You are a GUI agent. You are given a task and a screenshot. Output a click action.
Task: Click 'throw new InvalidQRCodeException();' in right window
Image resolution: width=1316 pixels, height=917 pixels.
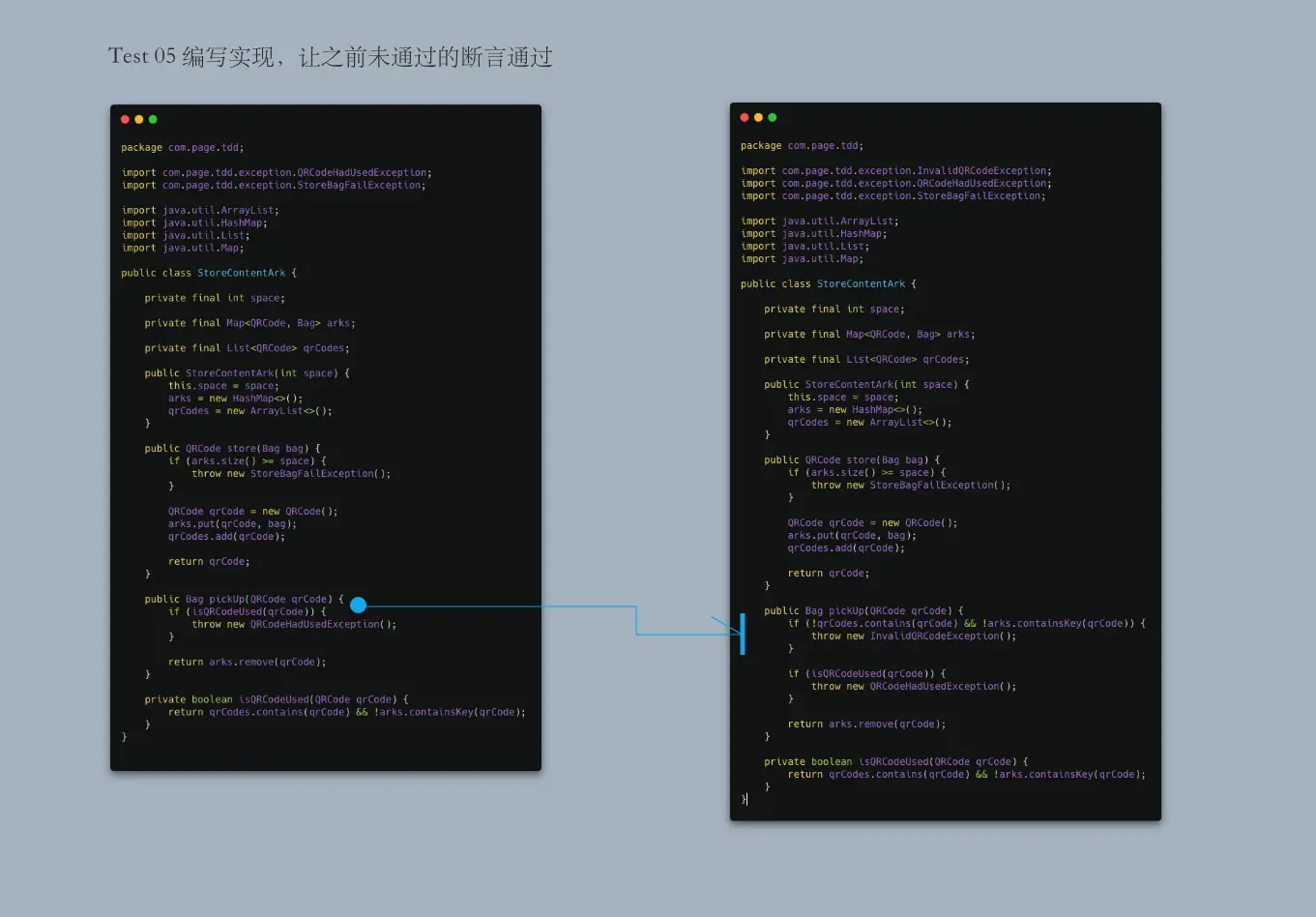[914, 636]
